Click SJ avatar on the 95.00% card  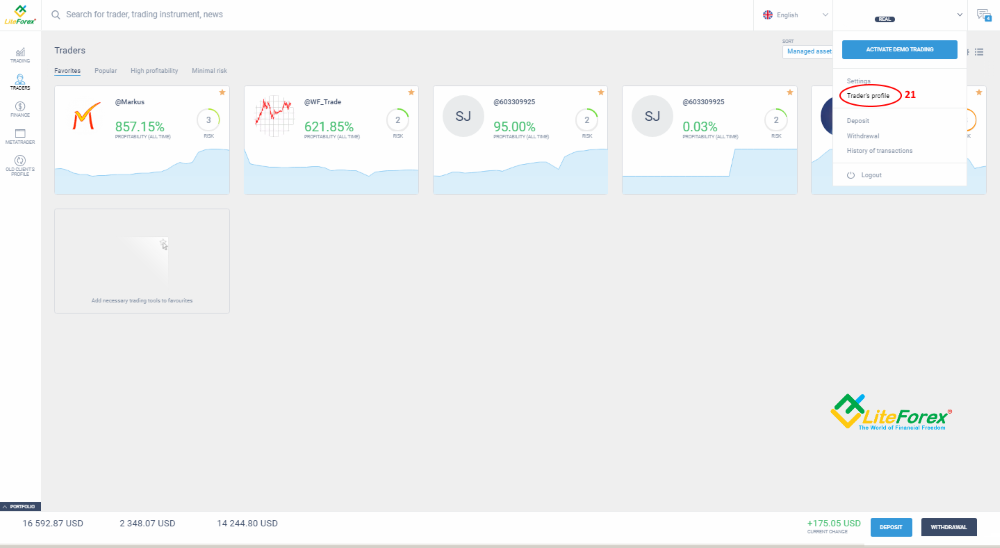click(x=463, y=116)
